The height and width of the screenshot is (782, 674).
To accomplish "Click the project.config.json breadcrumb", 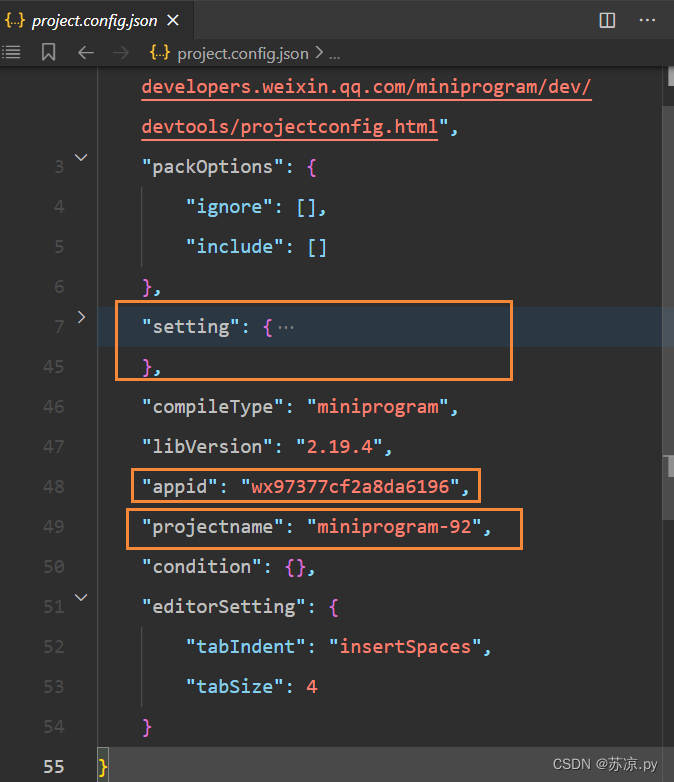I will (243, 53).
